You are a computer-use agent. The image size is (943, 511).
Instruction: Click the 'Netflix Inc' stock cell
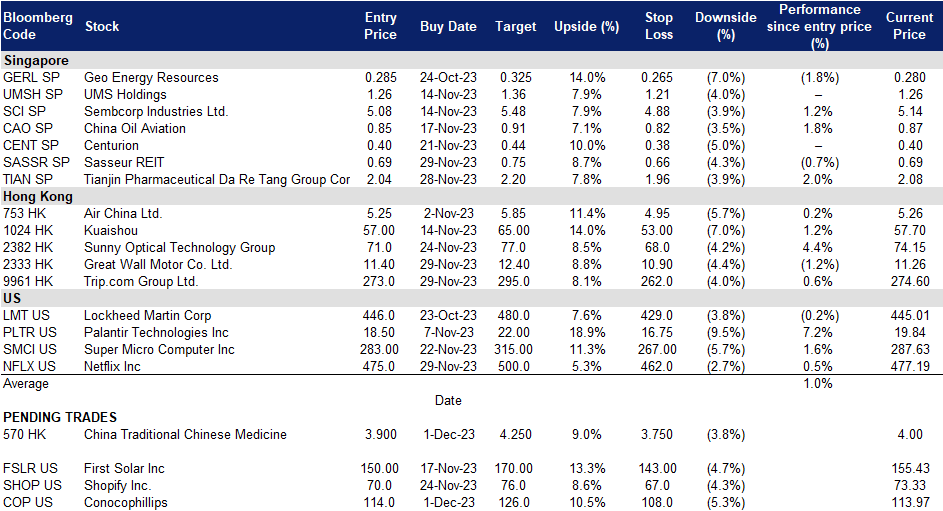click(x=112, y=366)
